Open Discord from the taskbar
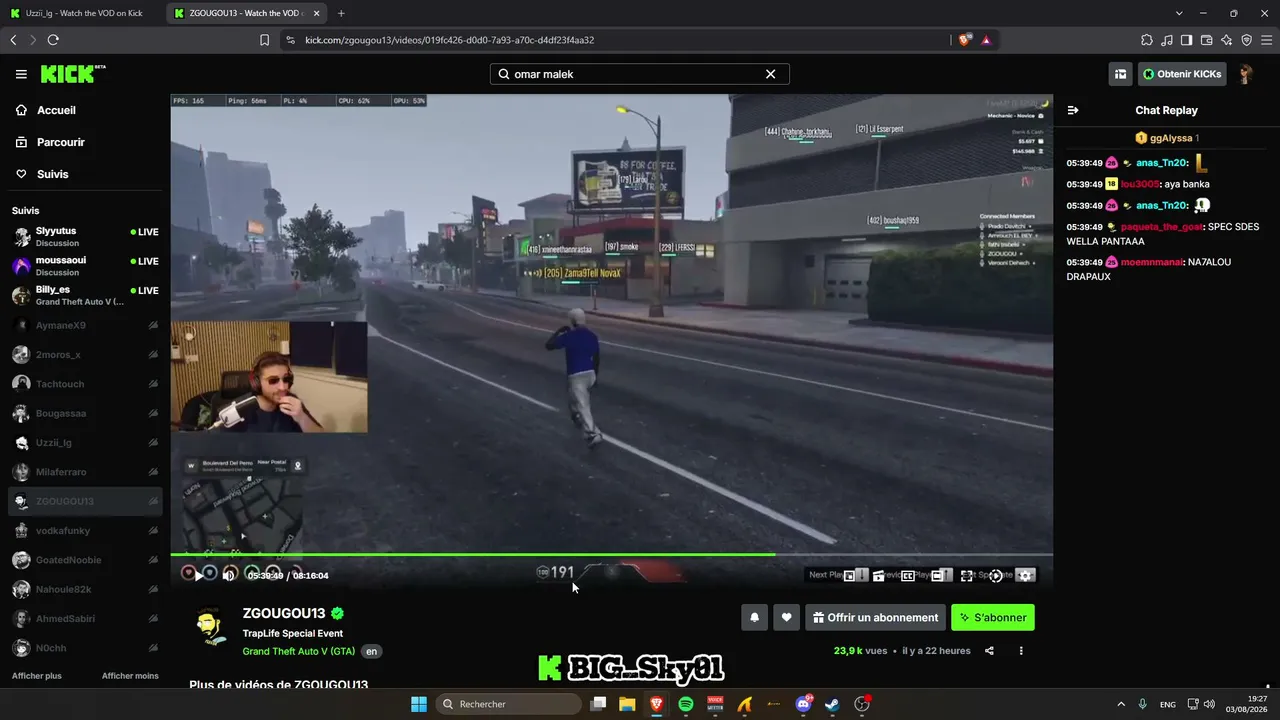The height and width of the screenshot is (720, 1280). [803, 704]
